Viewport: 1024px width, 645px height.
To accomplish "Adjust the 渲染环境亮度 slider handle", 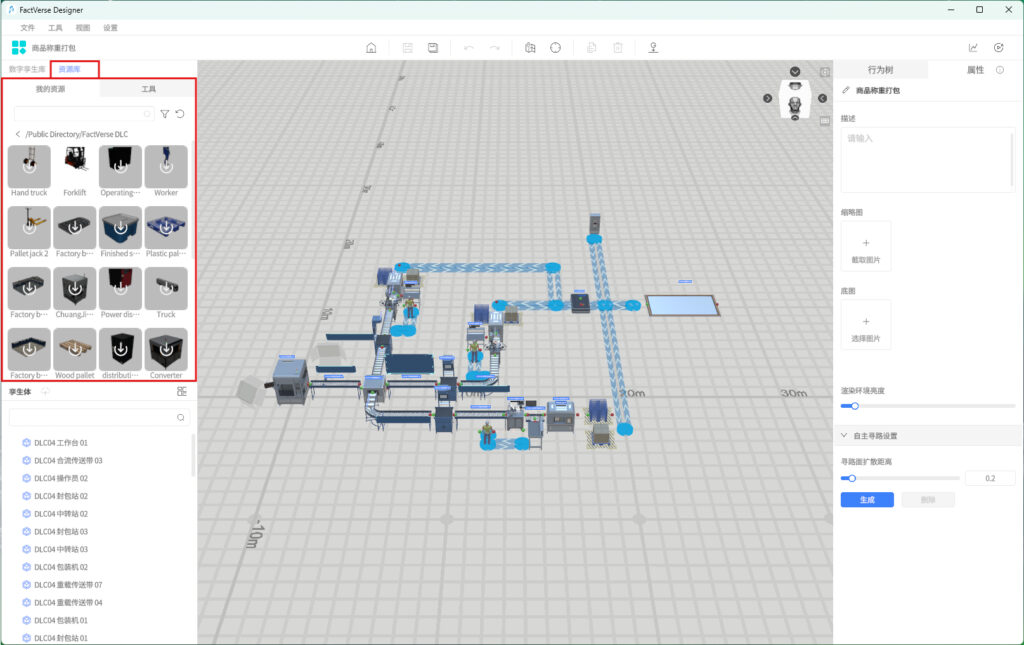I will 854,406.
